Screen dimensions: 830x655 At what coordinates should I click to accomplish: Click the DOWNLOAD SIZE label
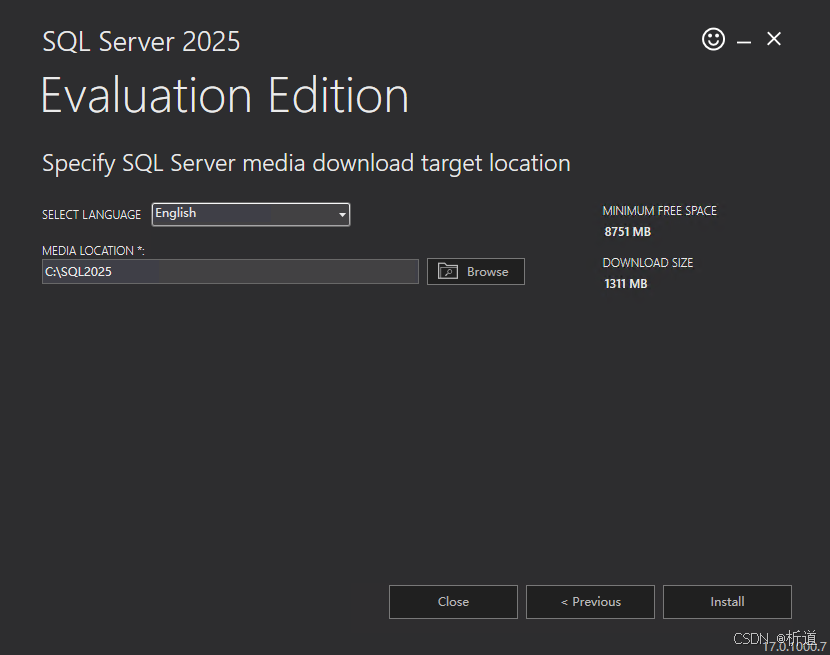pos(647,263)
